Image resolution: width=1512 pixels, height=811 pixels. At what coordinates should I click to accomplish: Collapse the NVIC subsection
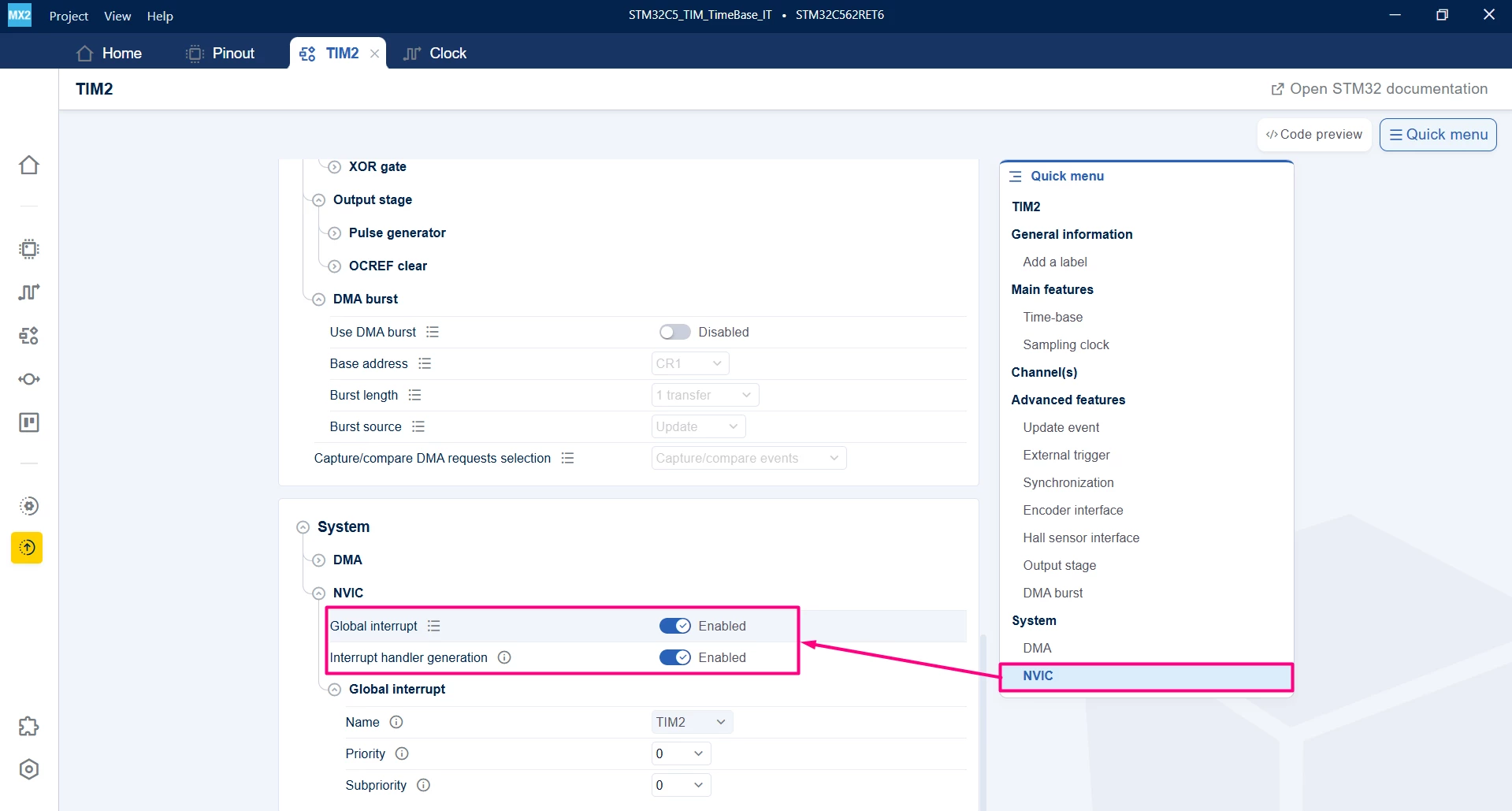(319, 593)
